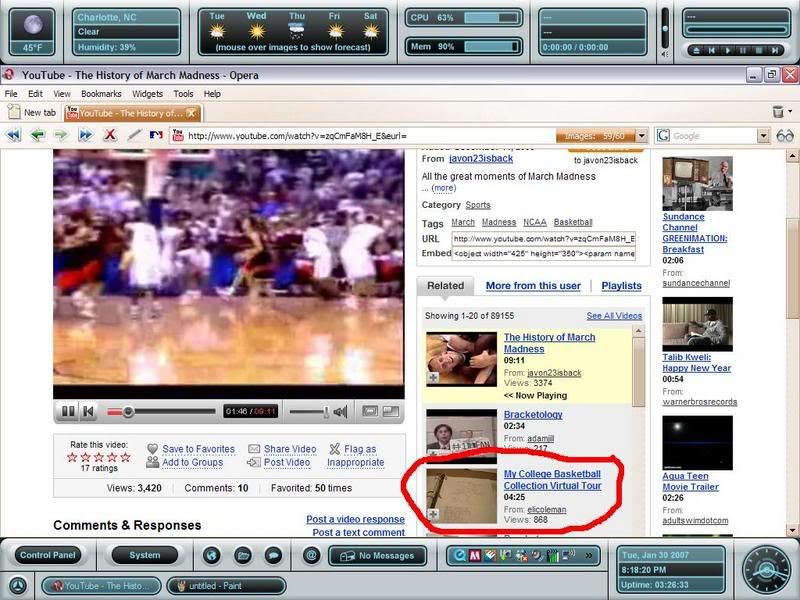Open the trash can dropdown arrow
Screen dimensions: 800x600
(790, 111)
